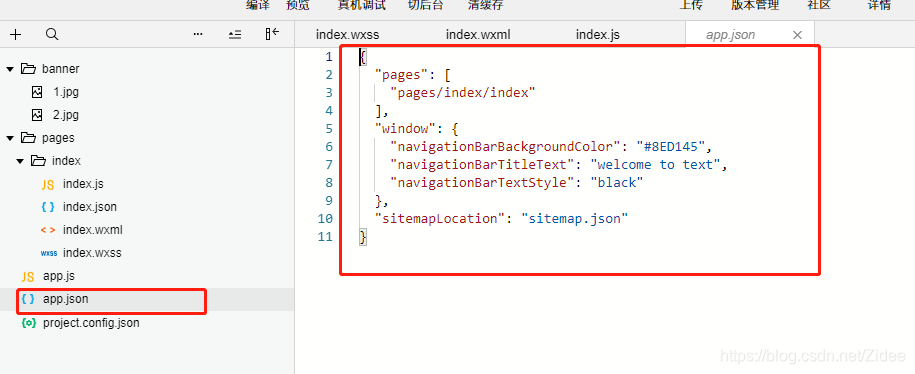The width and height of the screenshot is (915, 374).
Task: Click the banner folder icon
Action: [28, 69]
